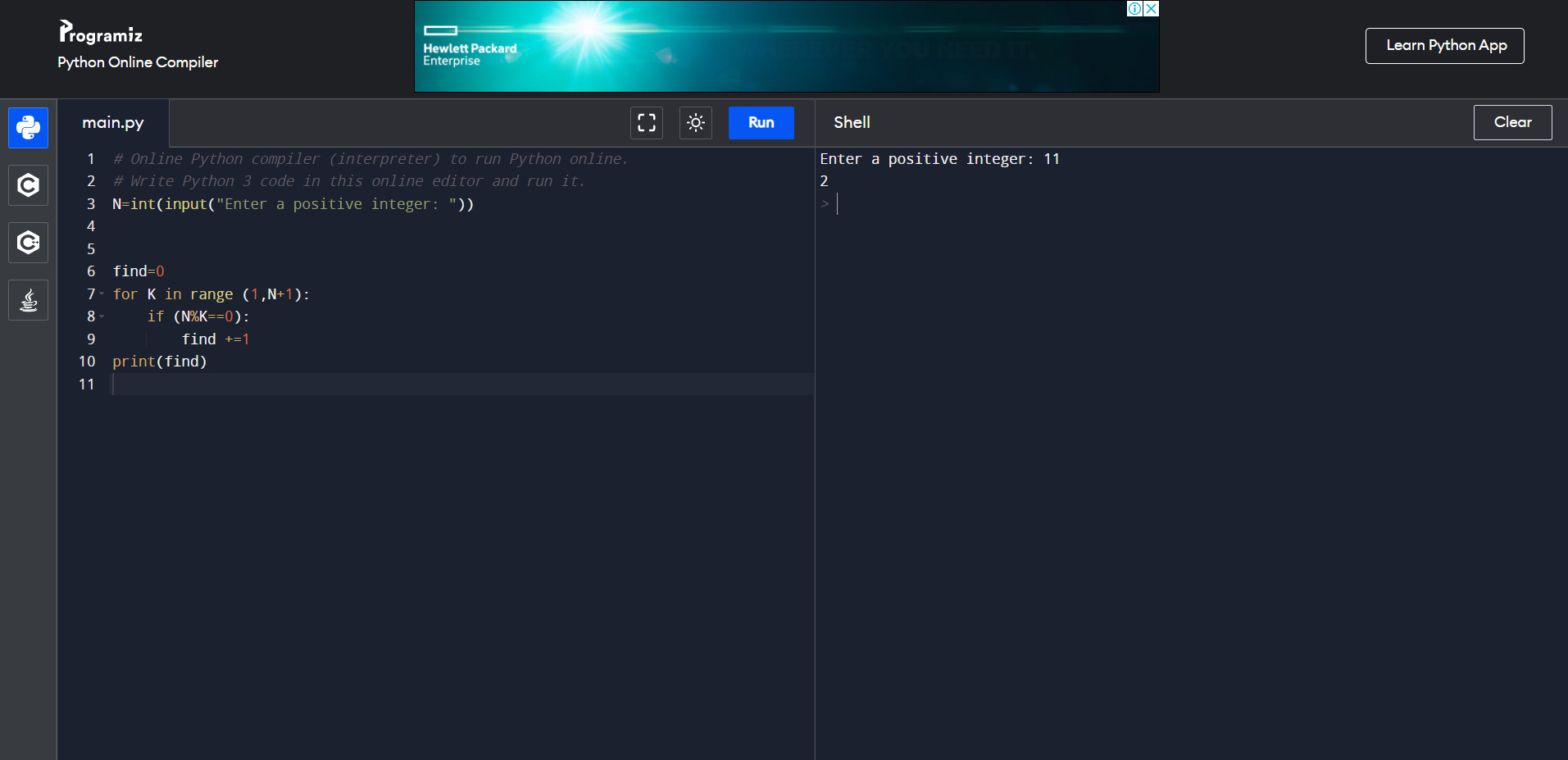Collapse the if block at line 8
Image resolution: width=1568 pixels, height=760 pixels.
(102, 316)
